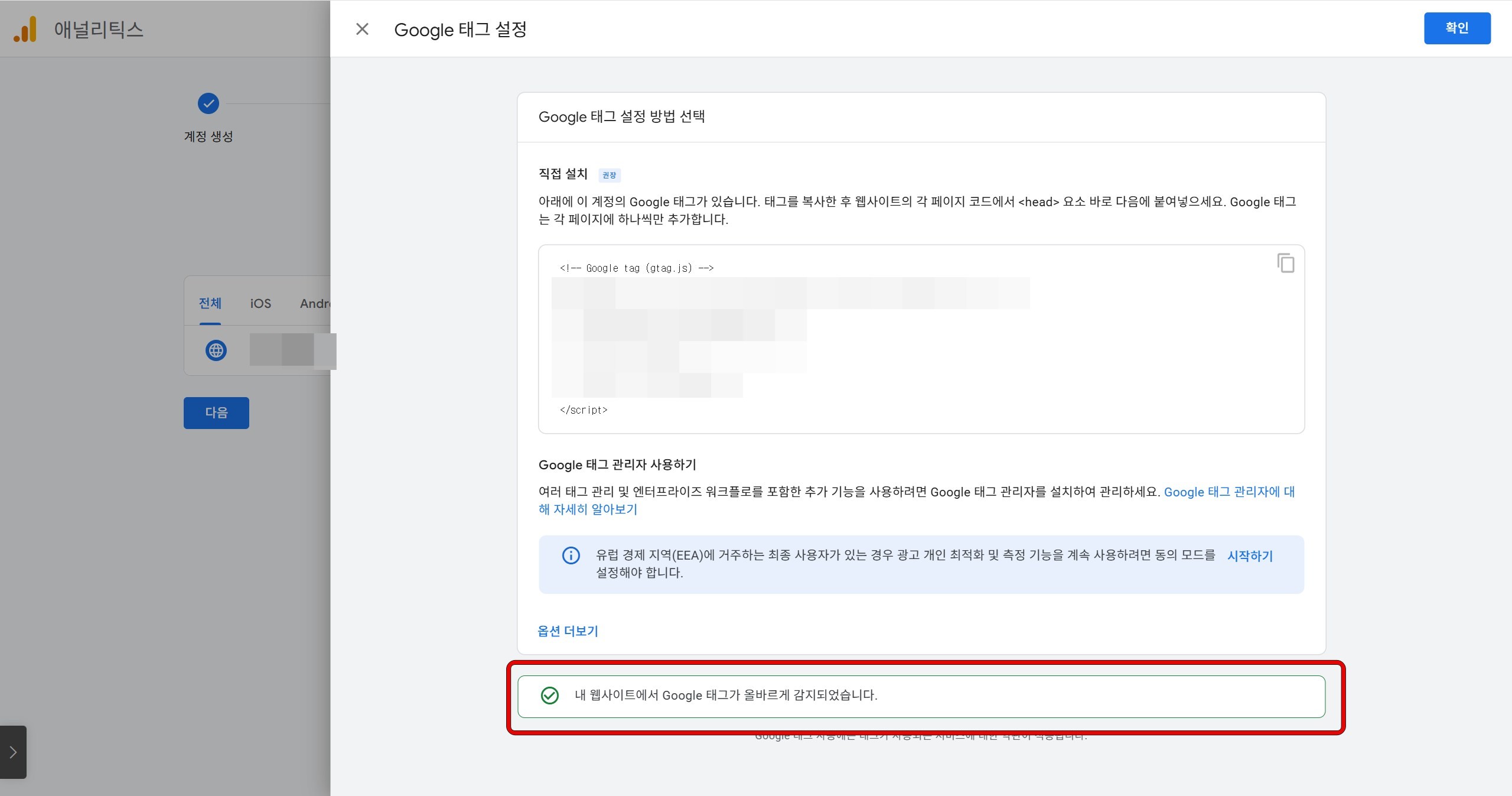The width and height of the screenshot is (1512, 796).
Task: Click the 계정 생성 step checkmark
Action: (208, 103)
